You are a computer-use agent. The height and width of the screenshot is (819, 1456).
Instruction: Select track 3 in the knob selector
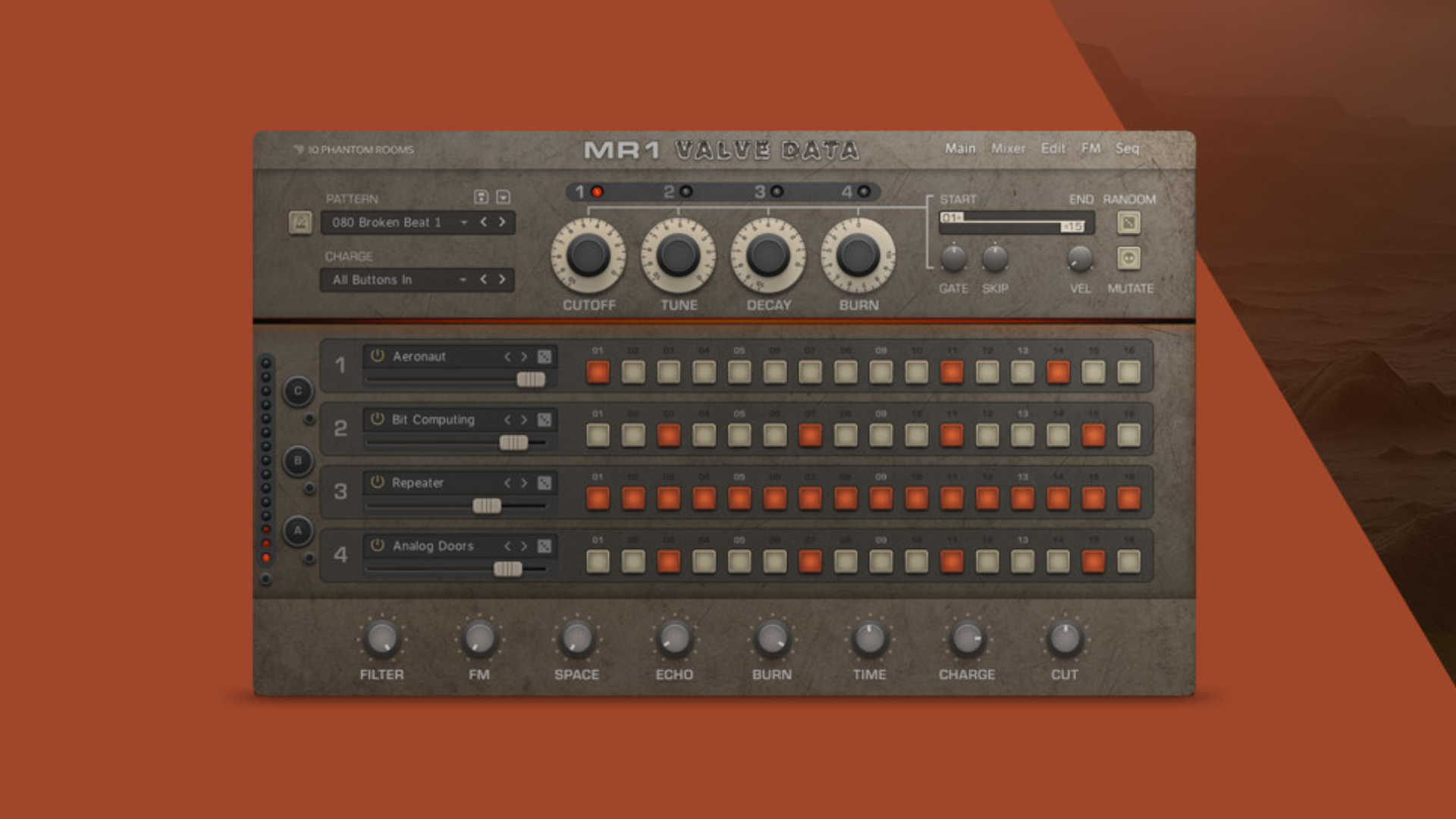768,192
